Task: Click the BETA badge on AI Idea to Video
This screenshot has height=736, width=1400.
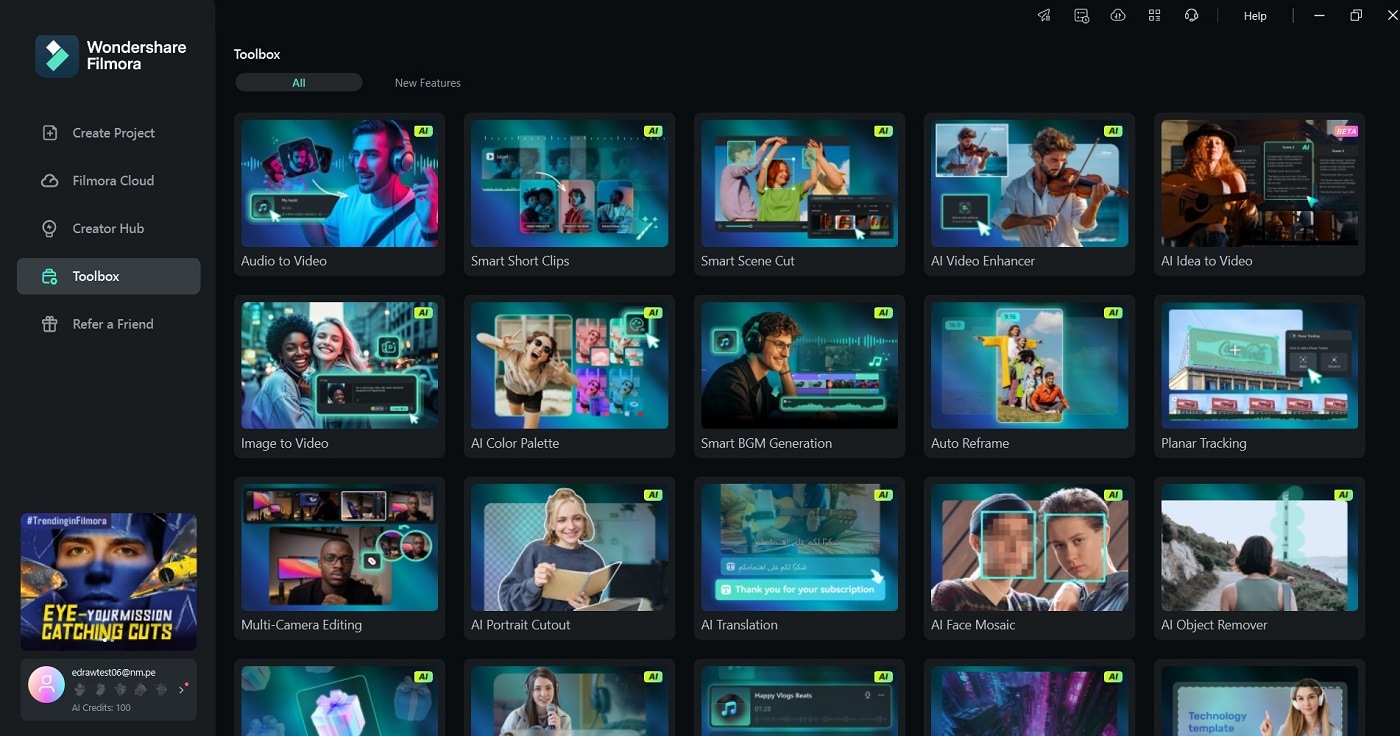Action: click(x=1345, y=131)
